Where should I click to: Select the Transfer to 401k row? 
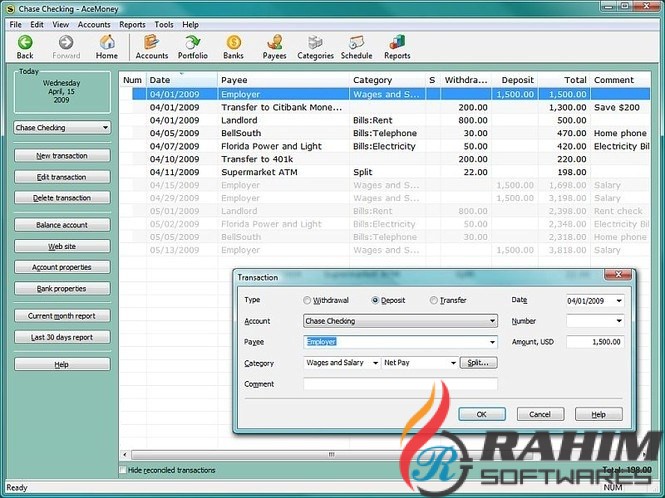[x=385, y=159]
